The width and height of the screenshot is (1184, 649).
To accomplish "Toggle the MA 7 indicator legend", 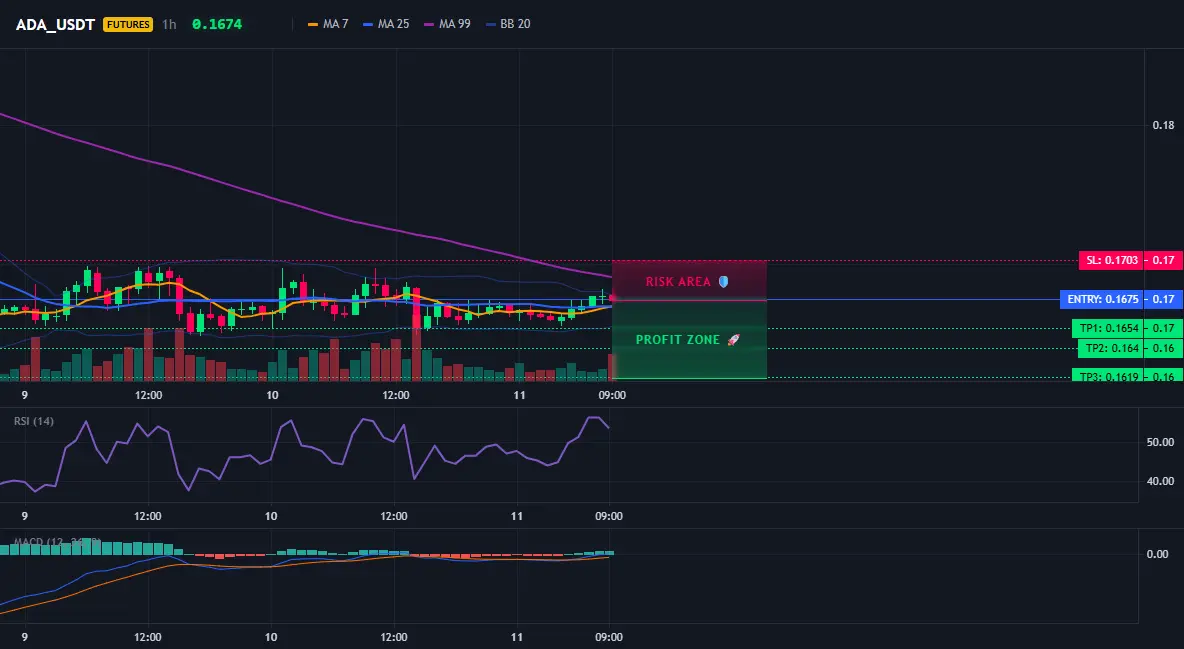I will click(x=328, y=24).
